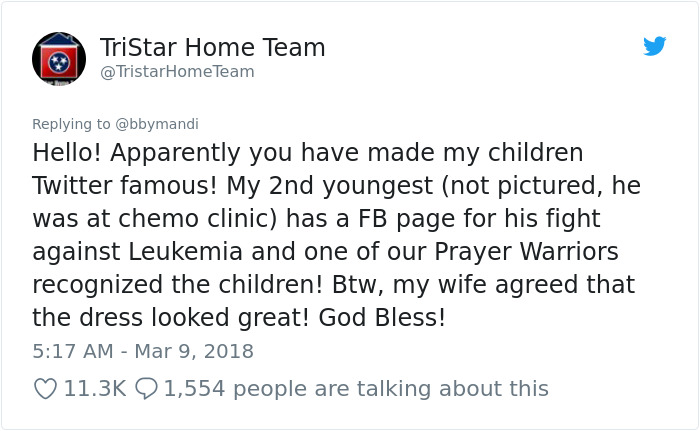Click the speech bubble reply icon
This screenshot has width=700, height=431.
(145, 388)
